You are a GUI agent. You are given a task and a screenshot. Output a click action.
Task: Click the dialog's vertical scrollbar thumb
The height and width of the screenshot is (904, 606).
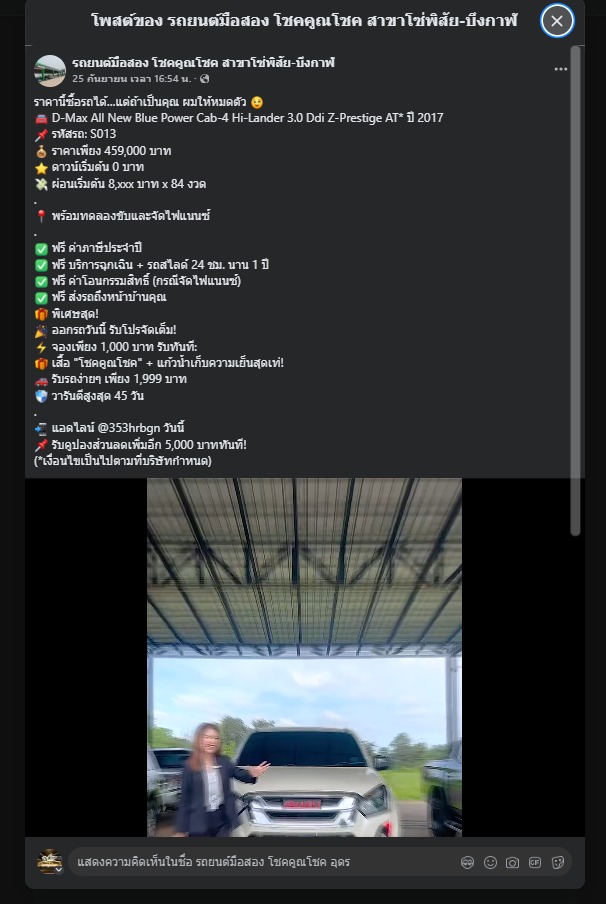coord(575,291)
